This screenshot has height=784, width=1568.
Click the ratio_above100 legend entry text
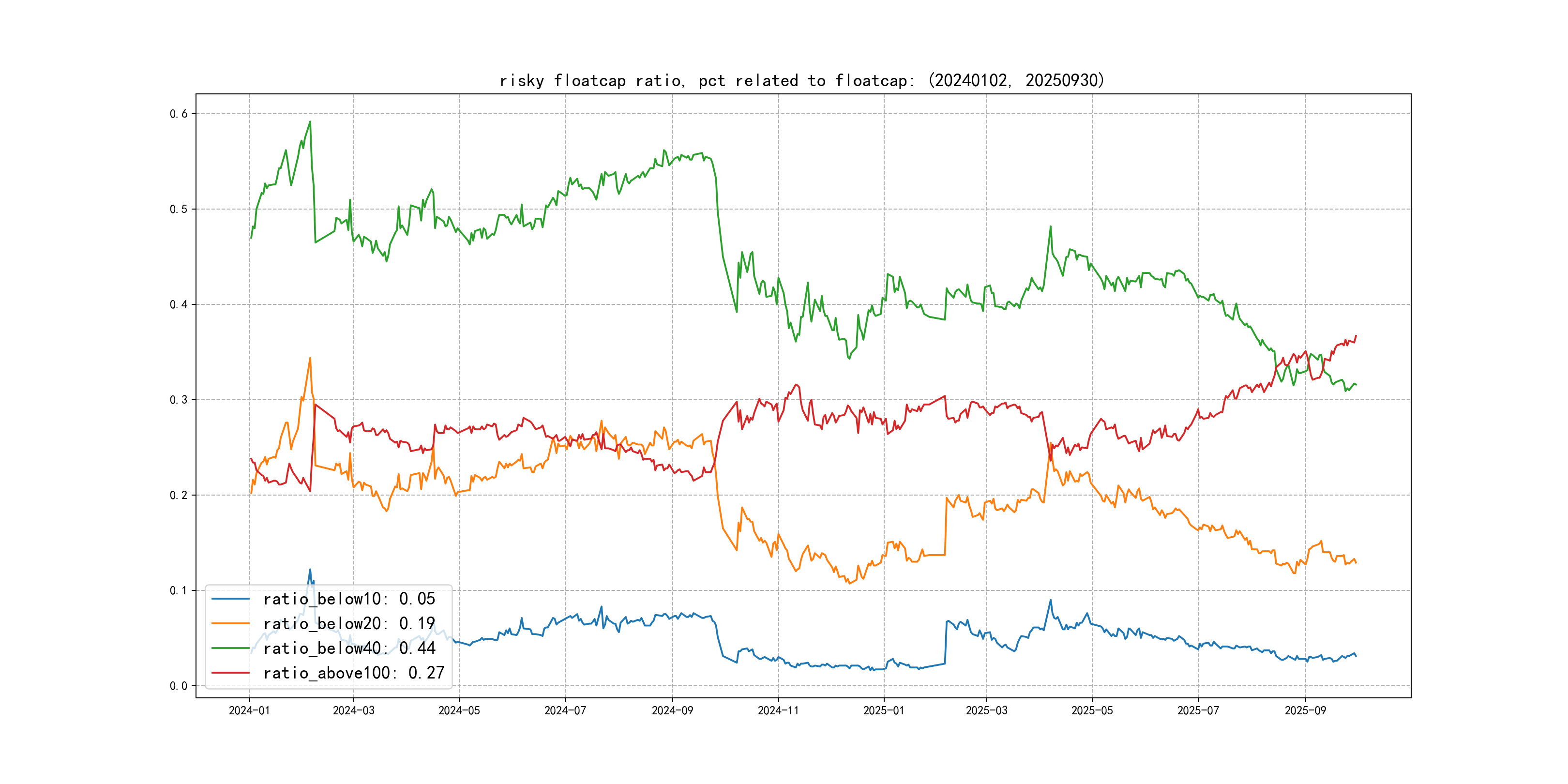(x=354, y=673)
